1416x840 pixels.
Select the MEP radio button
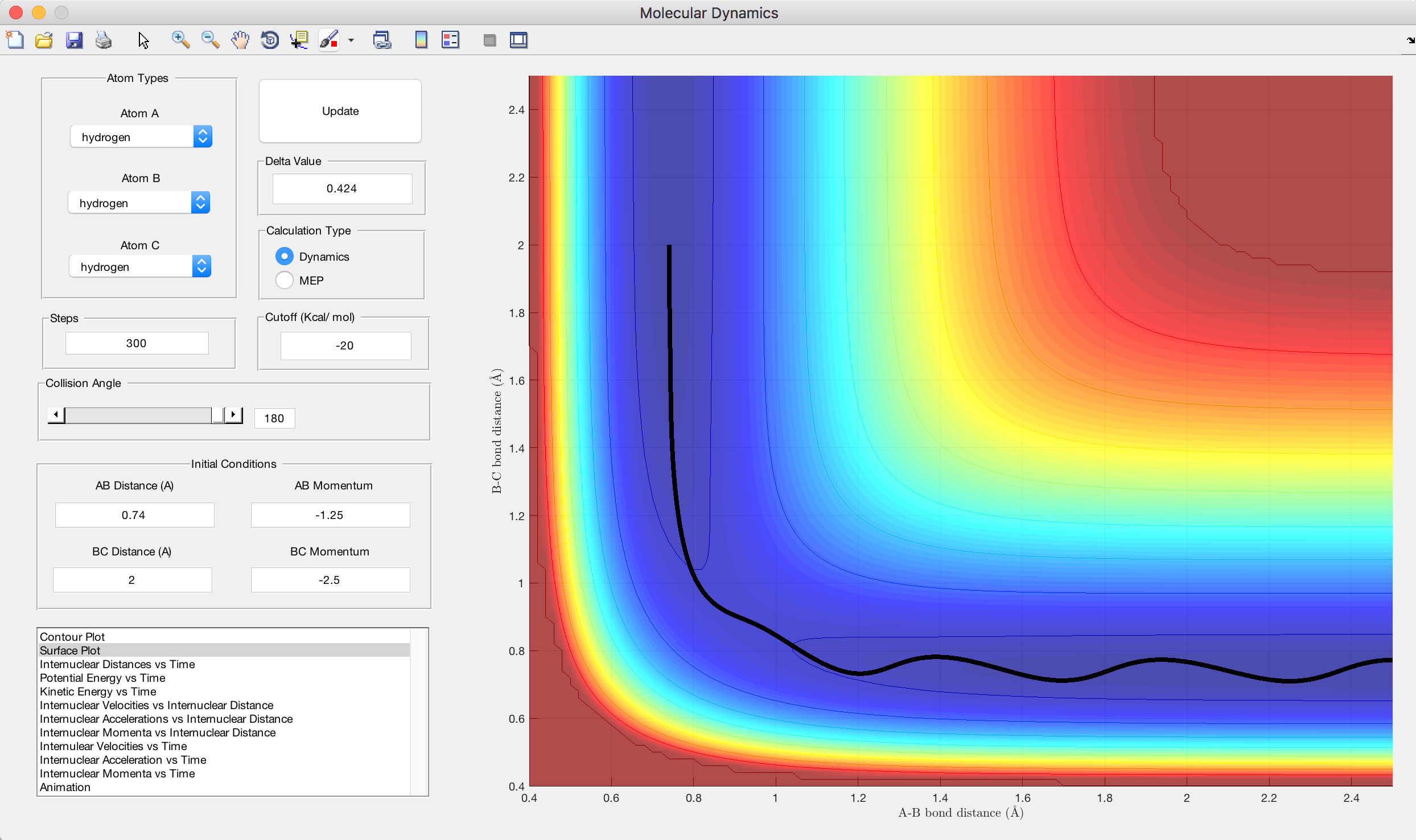point(285,281)
